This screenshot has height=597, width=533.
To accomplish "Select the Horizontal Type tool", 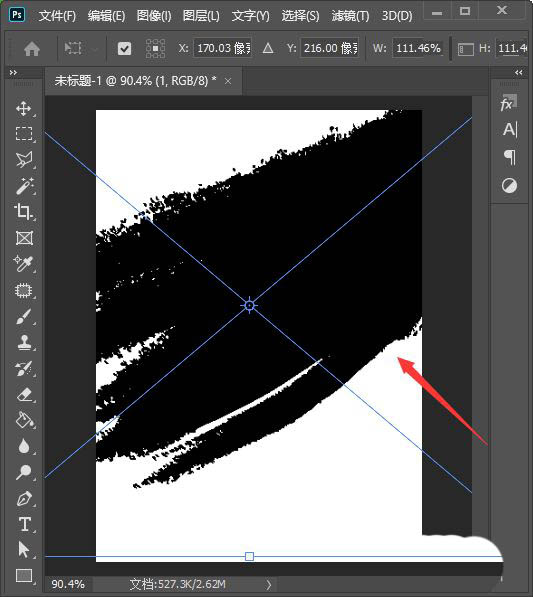I will [x=24, y=524].
